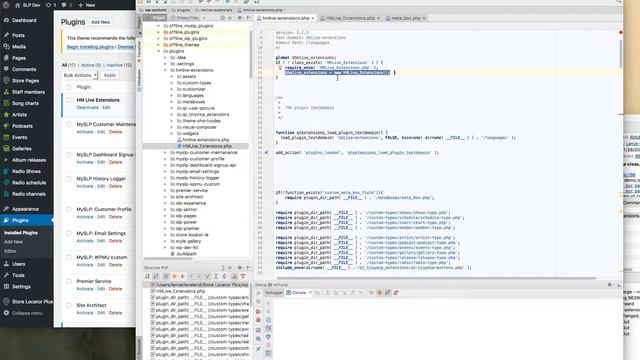
Task: Click Deactivate link under HM Live Extensions
Action: 88,108
